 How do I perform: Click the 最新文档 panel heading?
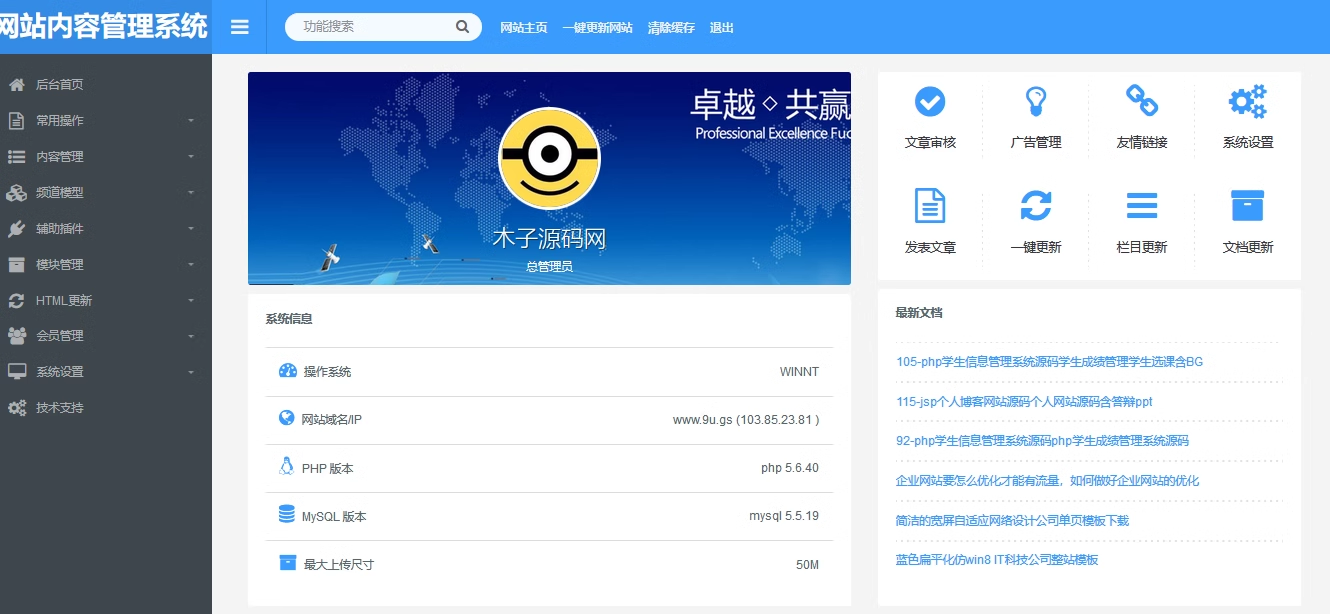(919, 313)
